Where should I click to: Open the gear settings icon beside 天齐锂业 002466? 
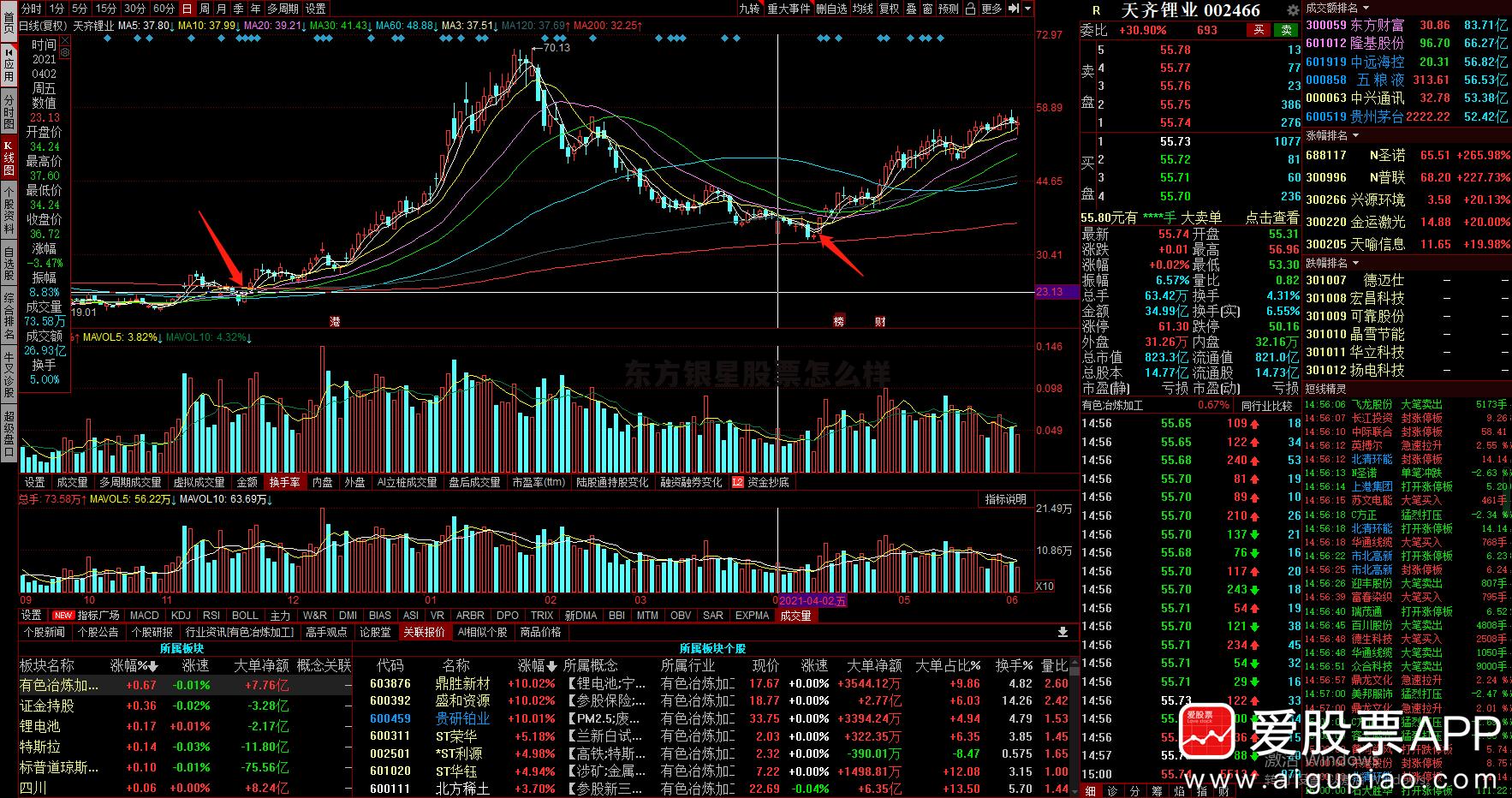tap(1294, 9)
